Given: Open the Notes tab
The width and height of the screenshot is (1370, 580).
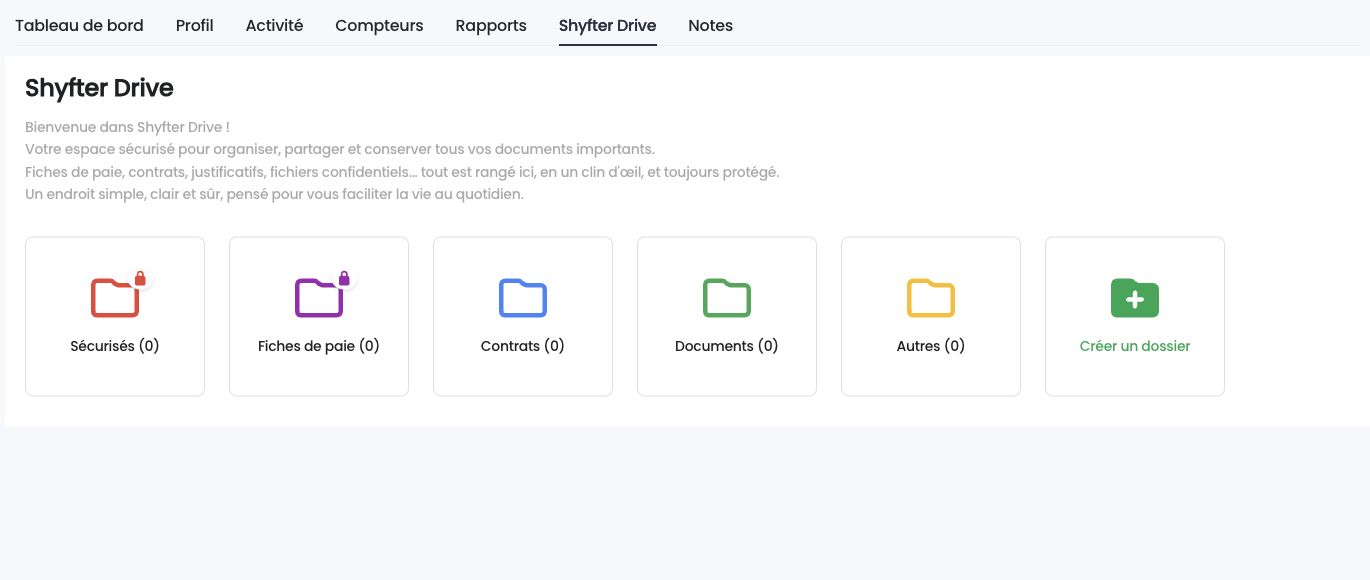Looking at the screenshot, I should [711, 26].
